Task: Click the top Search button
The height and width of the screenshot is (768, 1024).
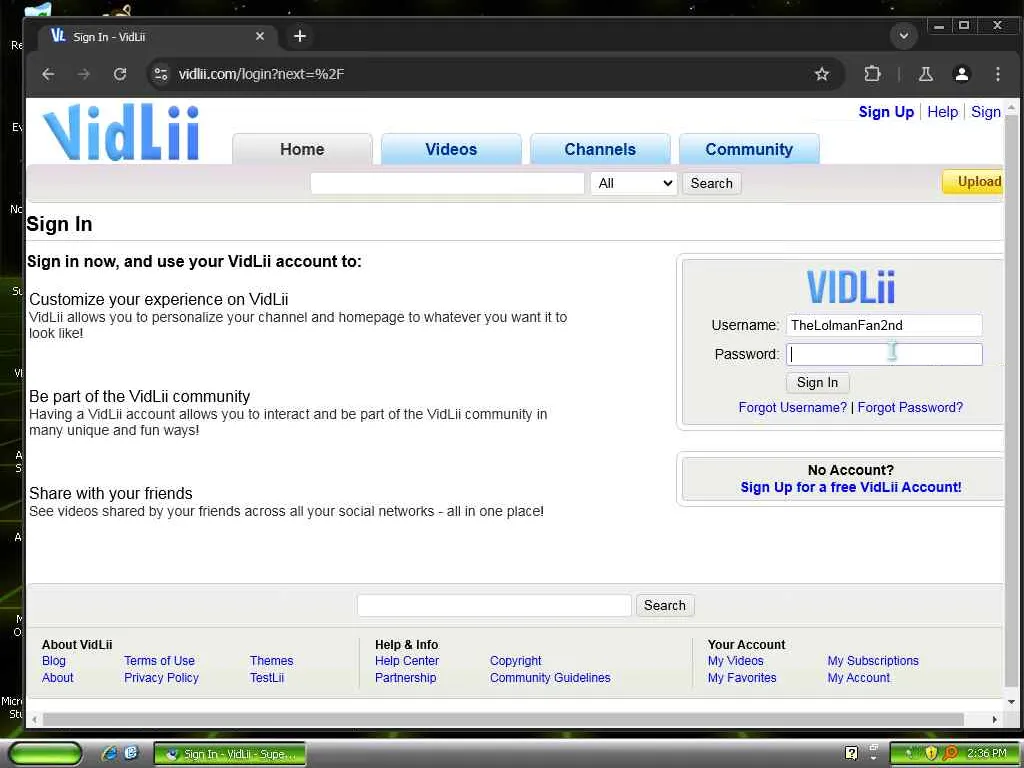Action: [711, 184]
